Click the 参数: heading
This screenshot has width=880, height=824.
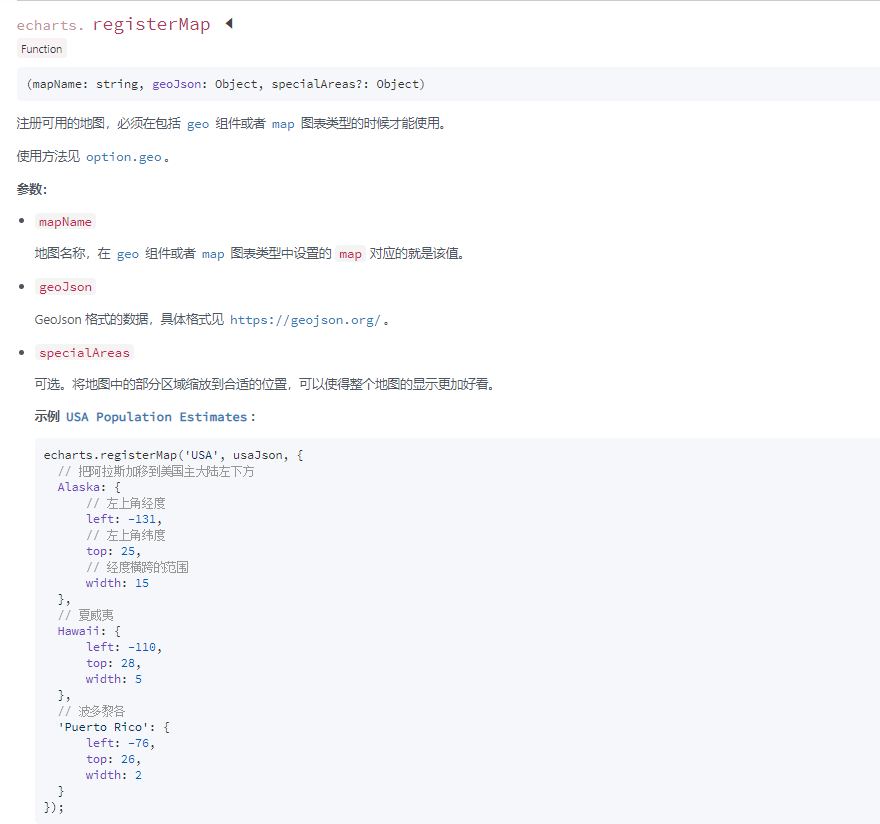pyautogui.click(x=32, y=189)
